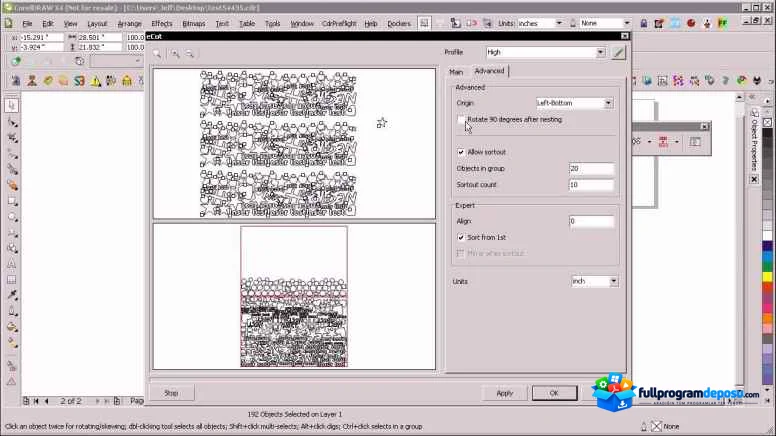Screen dimensions: 776x436
Task: Switch to the Advanced tab
Action: [489, 71]
